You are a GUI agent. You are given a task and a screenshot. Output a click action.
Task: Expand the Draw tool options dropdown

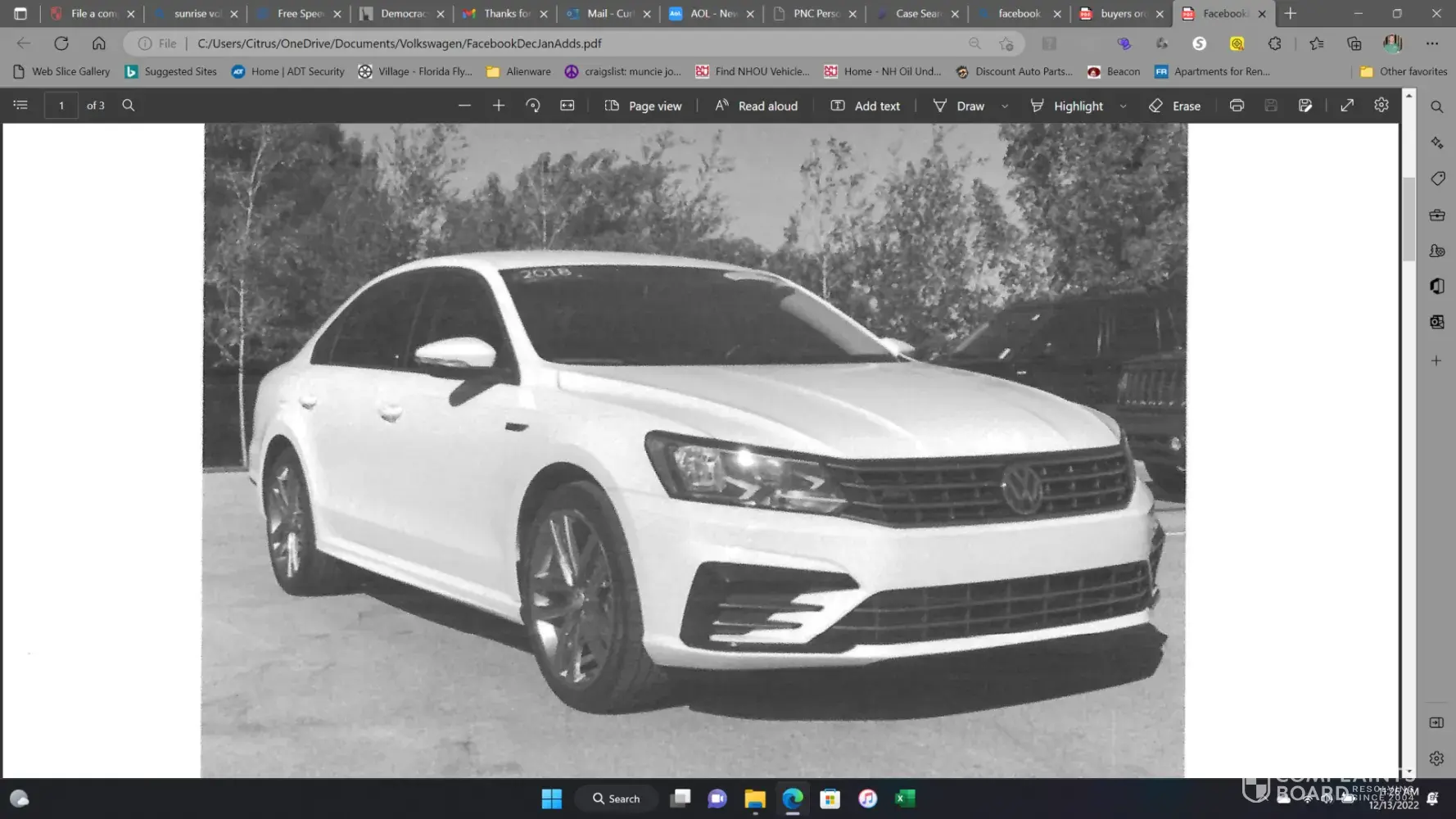1005,106
